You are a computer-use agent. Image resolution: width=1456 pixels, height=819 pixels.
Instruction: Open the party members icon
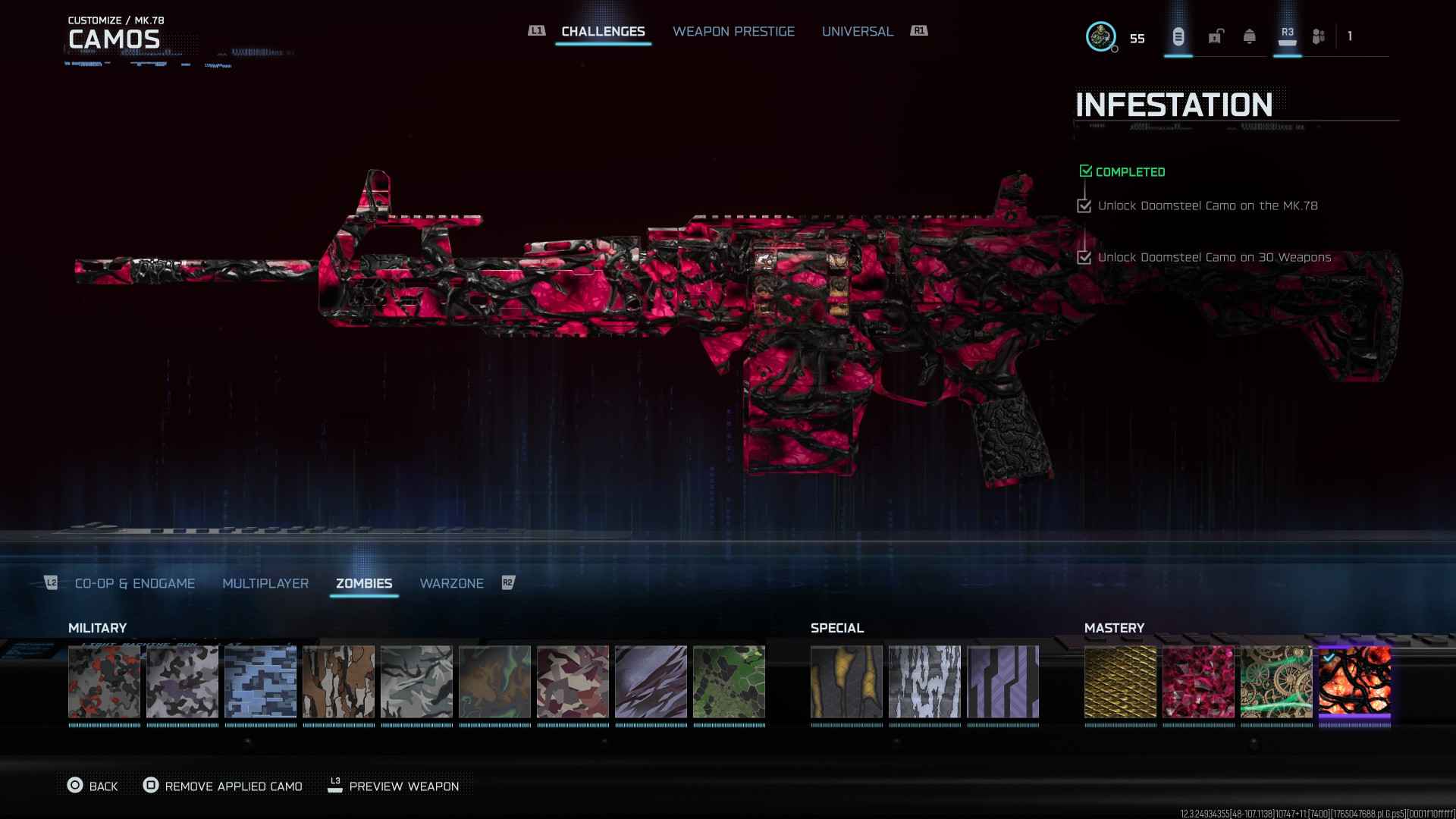pyautogui.click(x=1319, y=36)
